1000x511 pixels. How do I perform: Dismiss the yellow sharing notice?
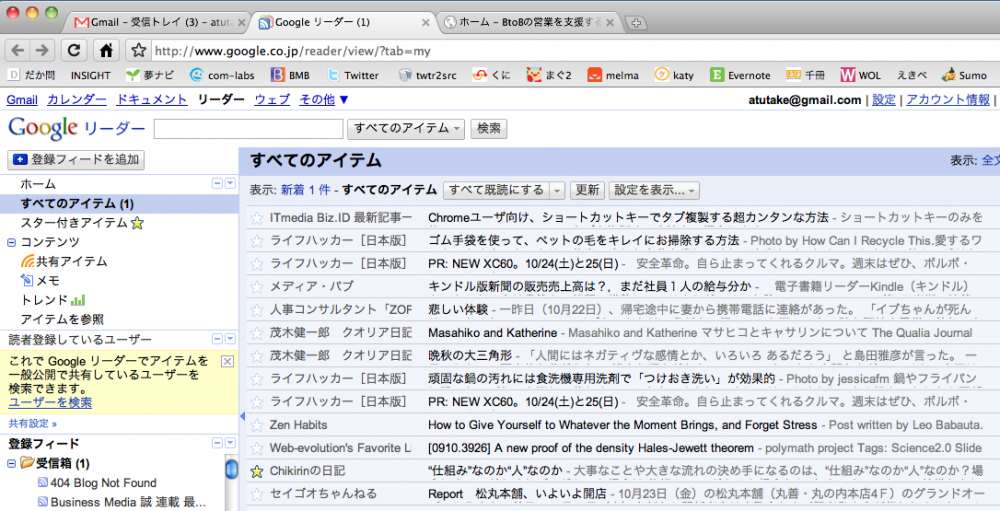pyautogui.click(x=226, y=362)
